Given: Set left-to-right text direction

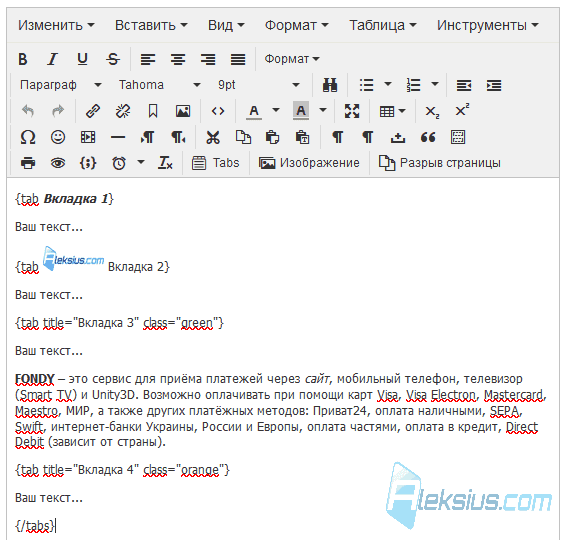Looking at the screenshot, I should pyautogui.click(x=147, y=137).
